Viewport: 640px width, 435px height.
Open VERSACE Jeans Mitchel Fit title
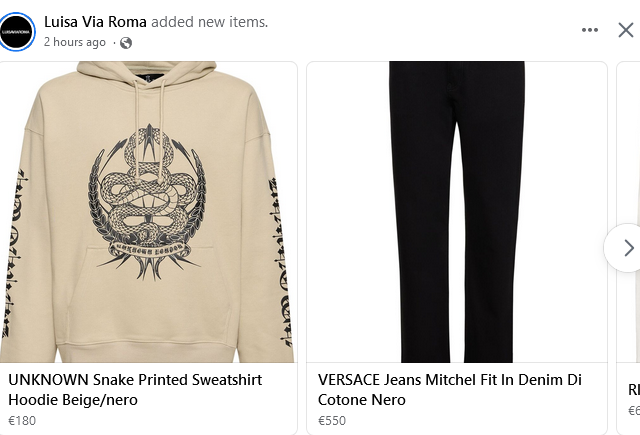450,390
